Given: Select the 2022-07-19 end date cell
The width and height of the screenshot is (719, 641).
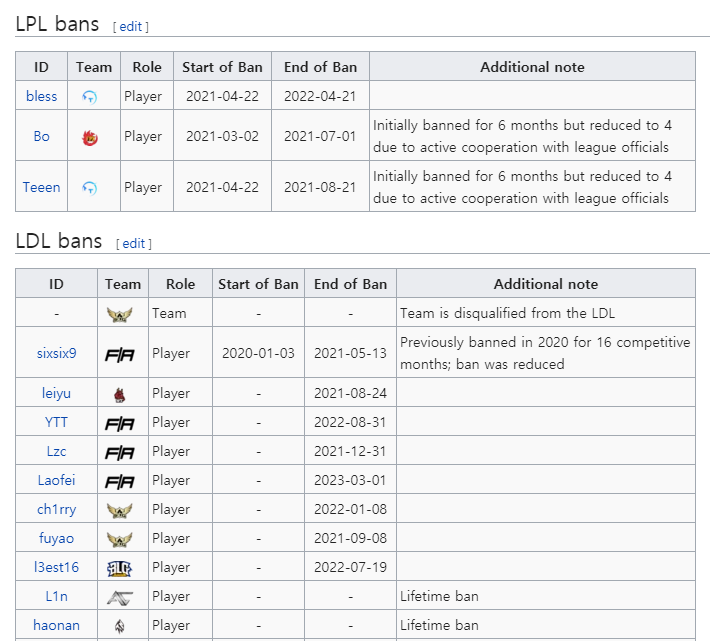Looking at the screenshot, I should click(351, 567).
